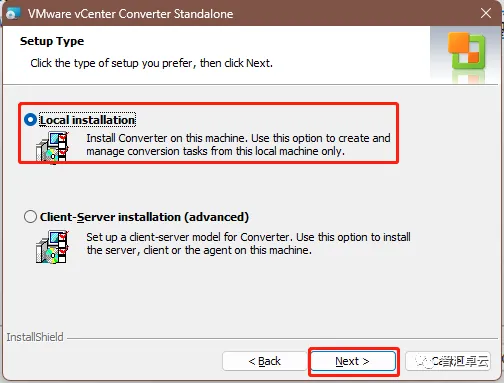Viewport: 504px width, 383px height.
Task: Click the "Client-Server installation (advanced)" label
Action: (144, 217)
